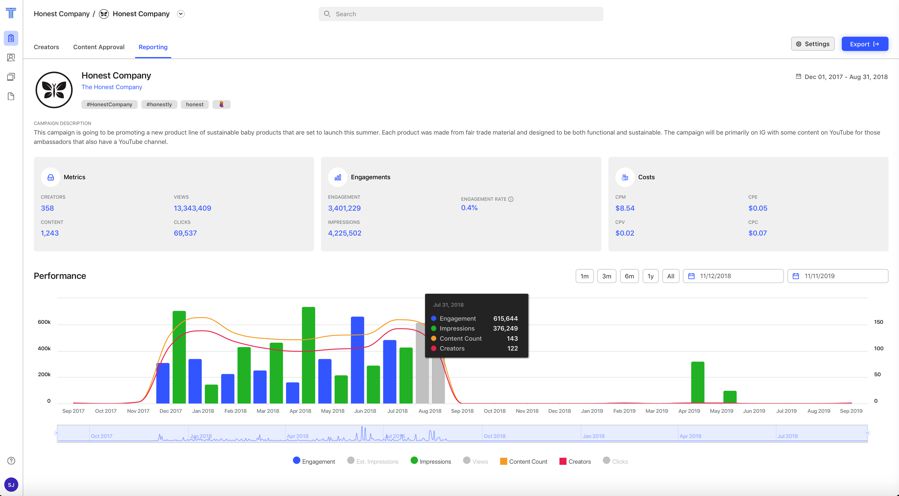Open the 11/11/2019 end date picker
Viewport: 899px width, 496px height.
point(838,276)
